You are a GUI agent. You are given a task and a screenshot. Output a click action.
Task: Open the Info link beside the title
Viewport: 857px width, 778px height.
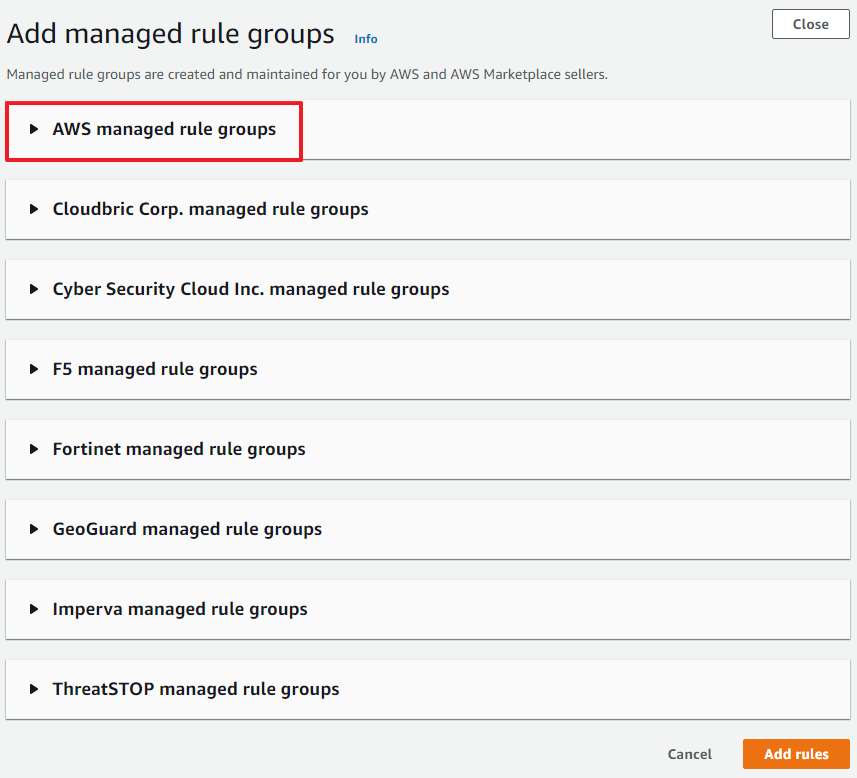[366, 39]
